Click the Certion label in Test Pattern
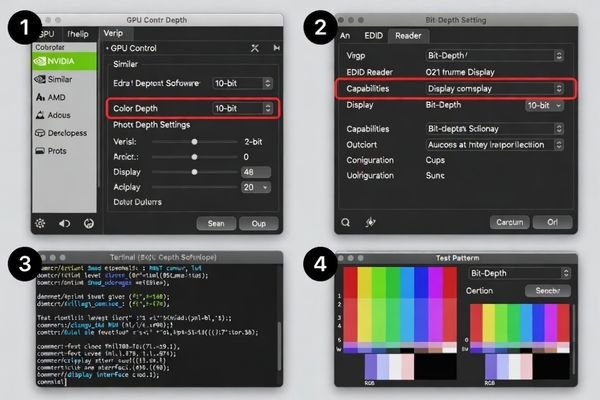This screenshot has height=400, width=600. (479, 291)
